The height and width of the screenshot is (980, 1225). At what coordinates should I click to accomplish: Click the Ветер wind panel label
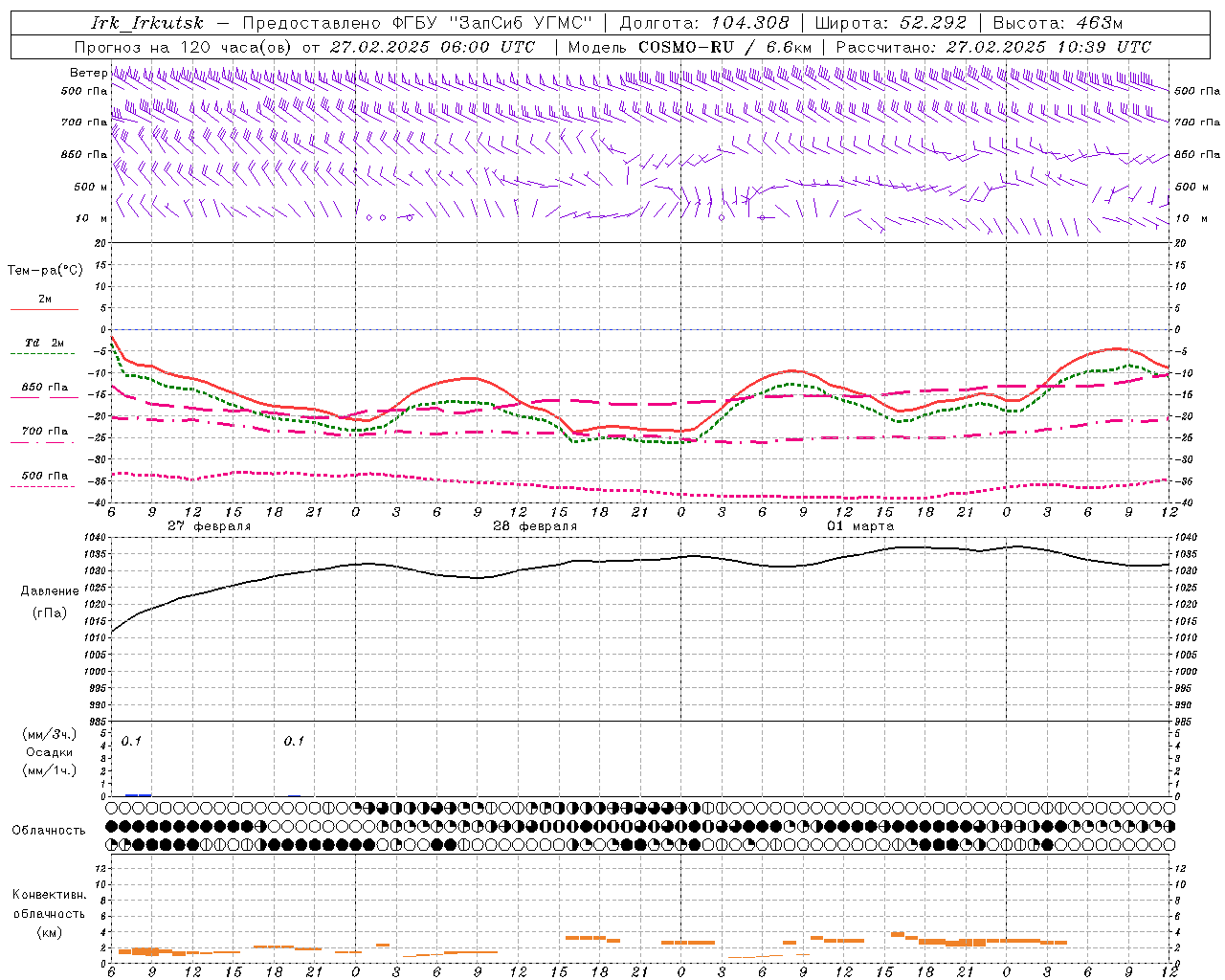(88, 73)
